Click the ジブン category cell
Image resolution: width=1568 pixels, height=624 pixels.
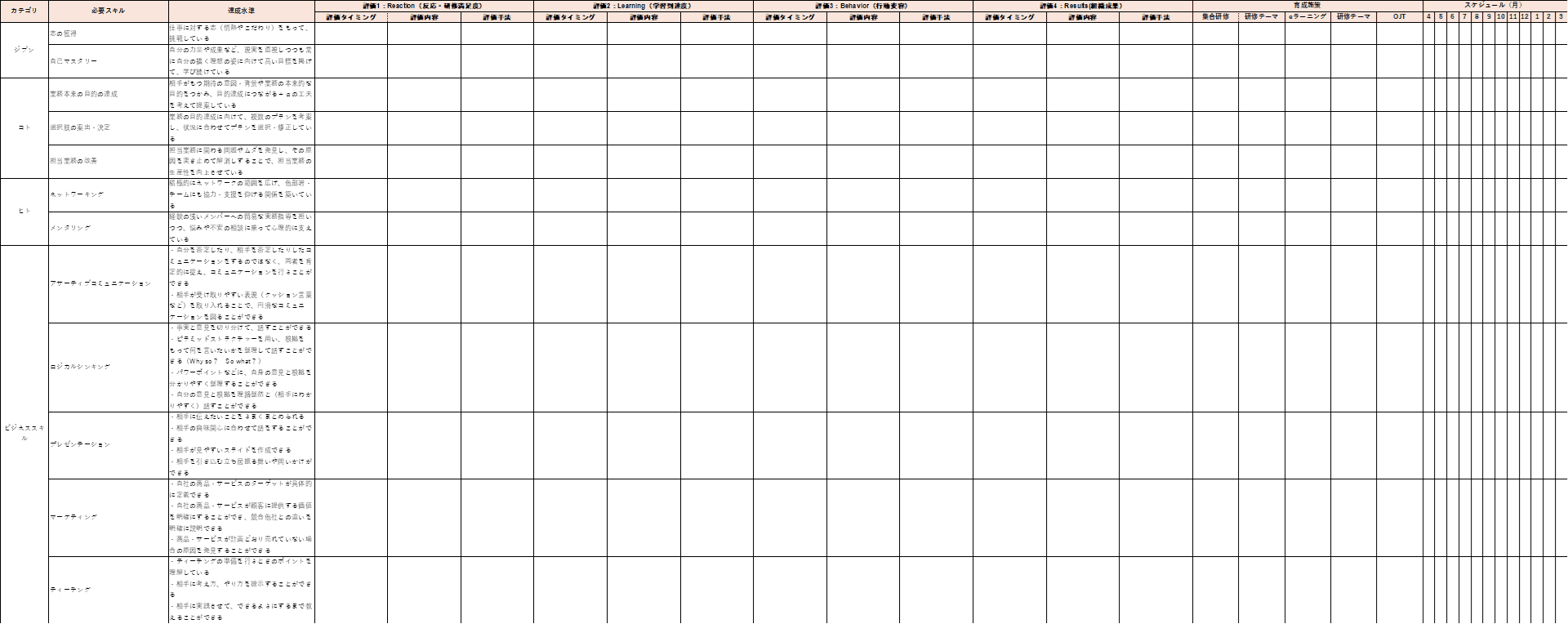tap(24, 50)
